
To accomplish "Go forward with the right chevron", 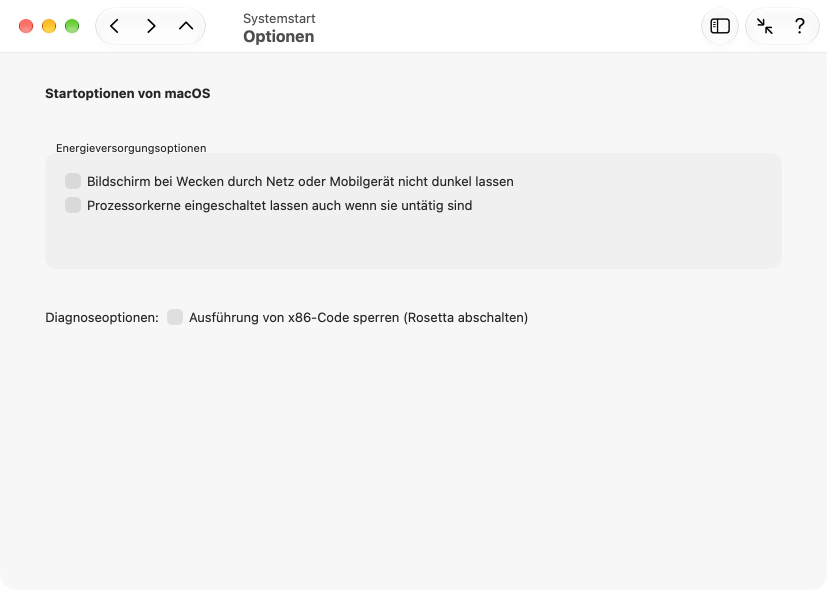I will coord(151,26).
